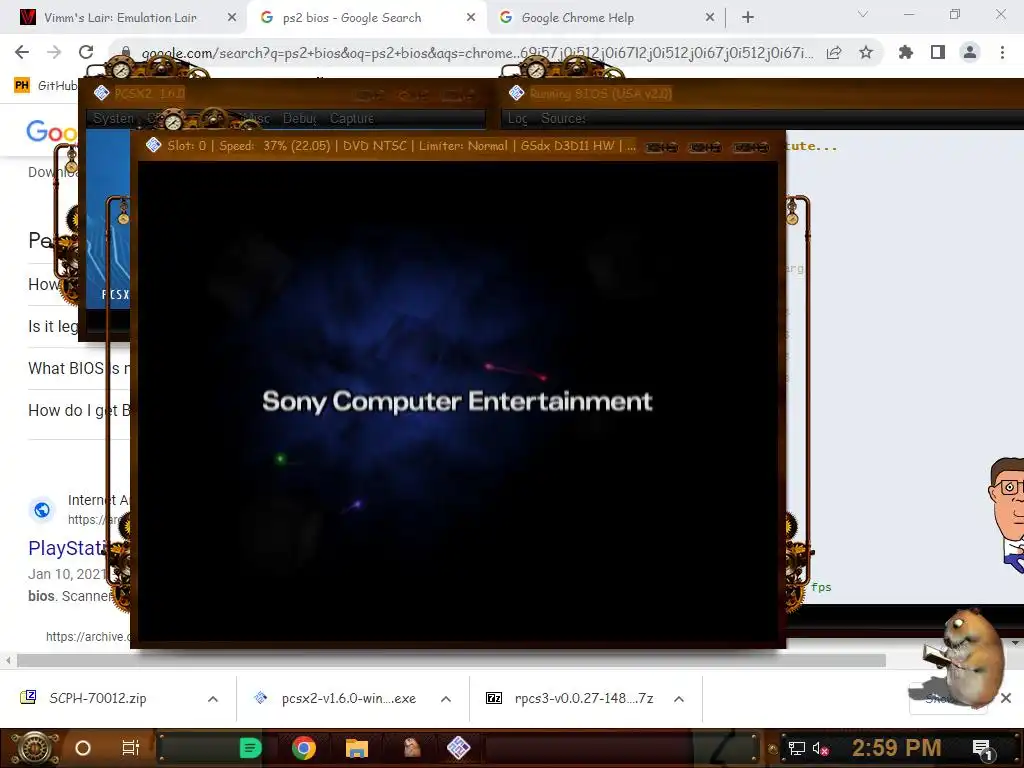The width and height of the screenshot is (1024, 768).
Task: Bookmark this tab with the star
Action: (866, 52)
